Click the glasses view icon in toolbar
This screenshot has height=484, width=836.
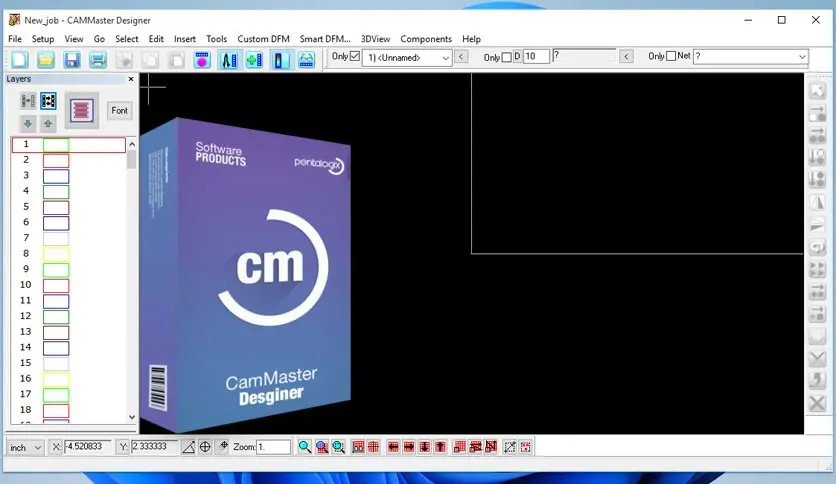[307, 60]
